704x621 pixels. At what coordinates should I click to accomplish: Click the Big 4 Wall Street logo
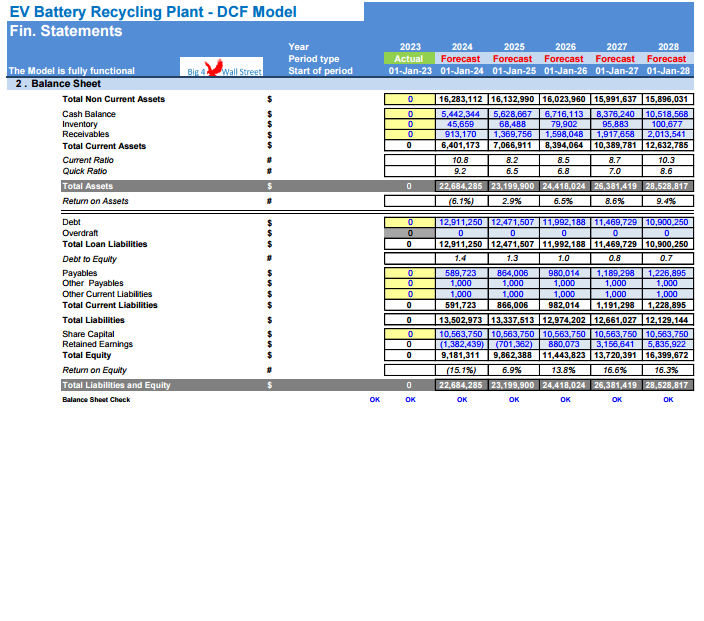pos(224,71)
